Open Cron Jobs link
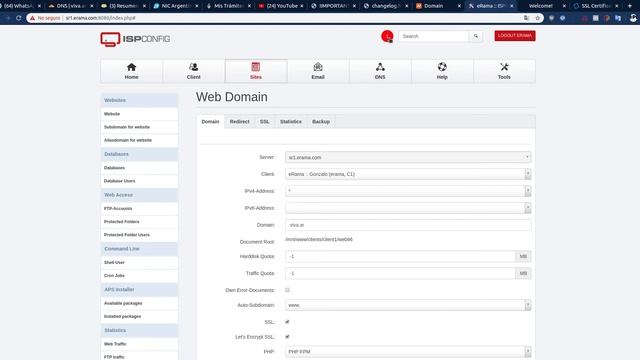 tap(139, 276)
